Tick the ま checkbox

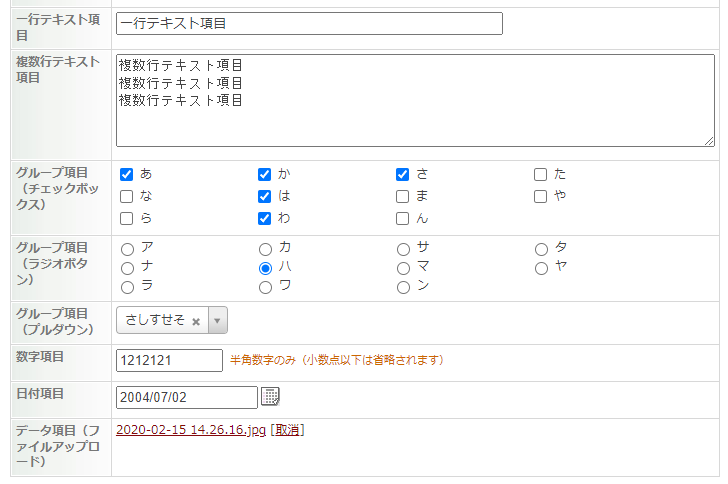point(403,196)
